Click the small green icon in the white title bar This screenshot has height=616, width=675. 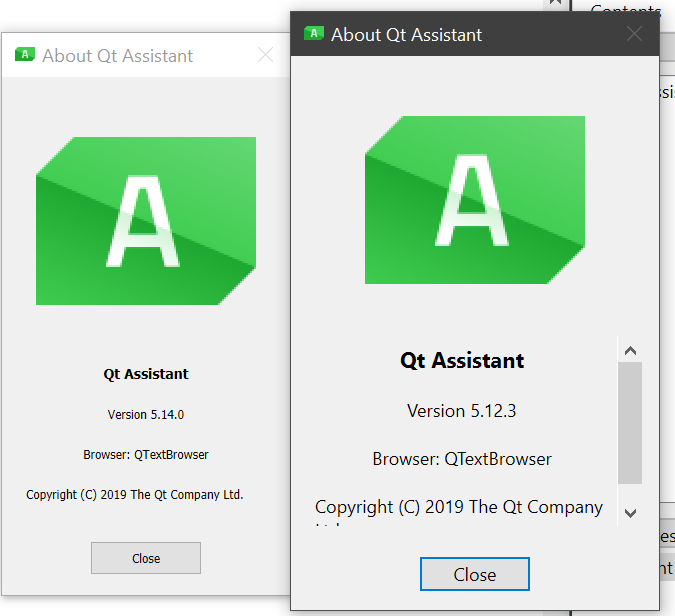[25, 55]
